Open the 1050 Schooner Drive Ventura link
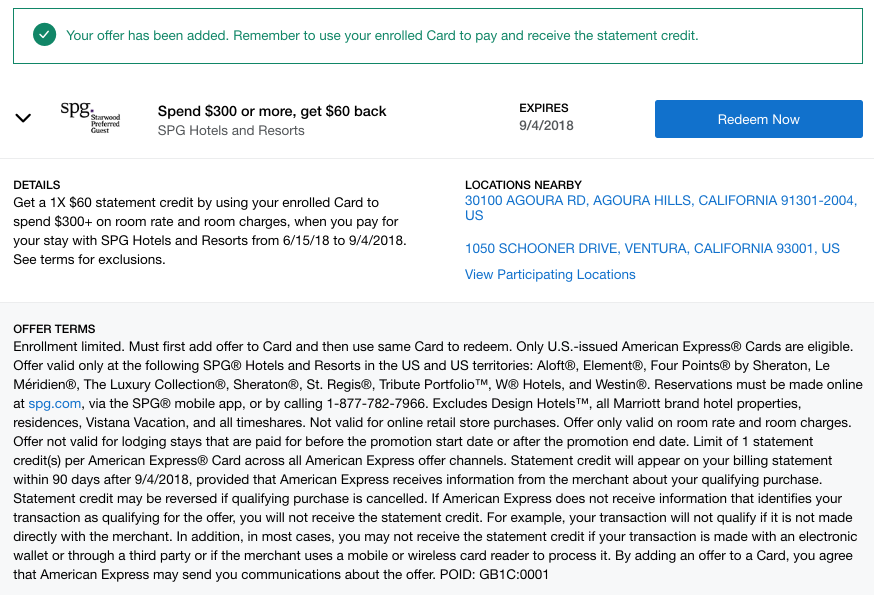The height and width of the screenshot is (595, 874). click(652, 248)
